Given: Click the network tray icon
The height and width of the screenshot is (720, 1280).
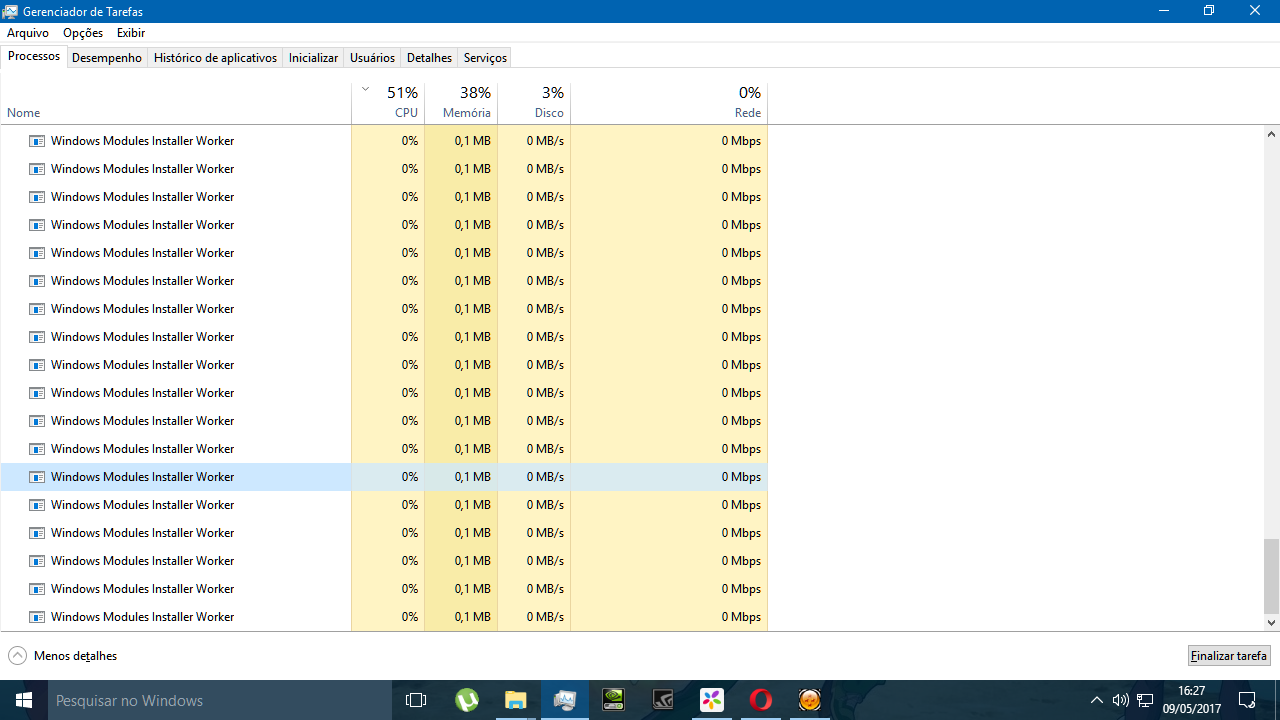Looking at the screenshot, I should (x=1146, y=700).
